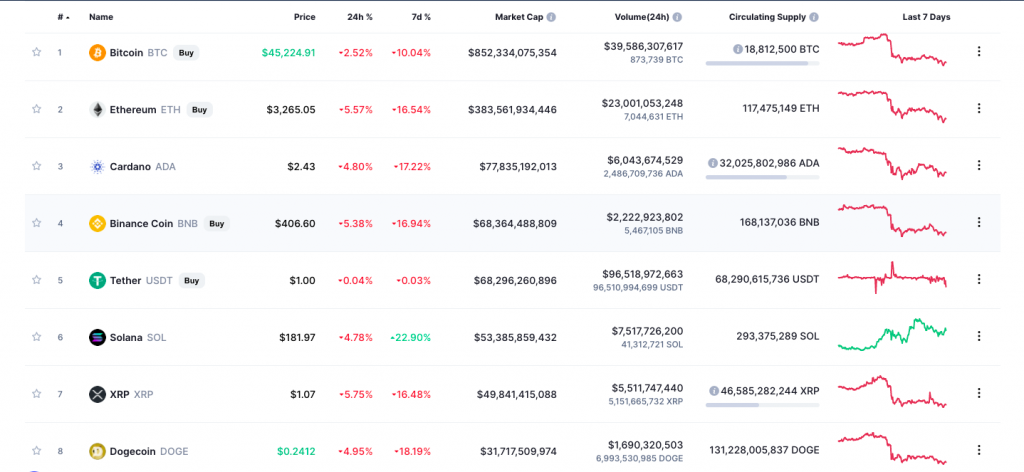Open the three-dot menu for Bitcoin row
Viewport: 1024px width, 472px height.
coord(978,52)
